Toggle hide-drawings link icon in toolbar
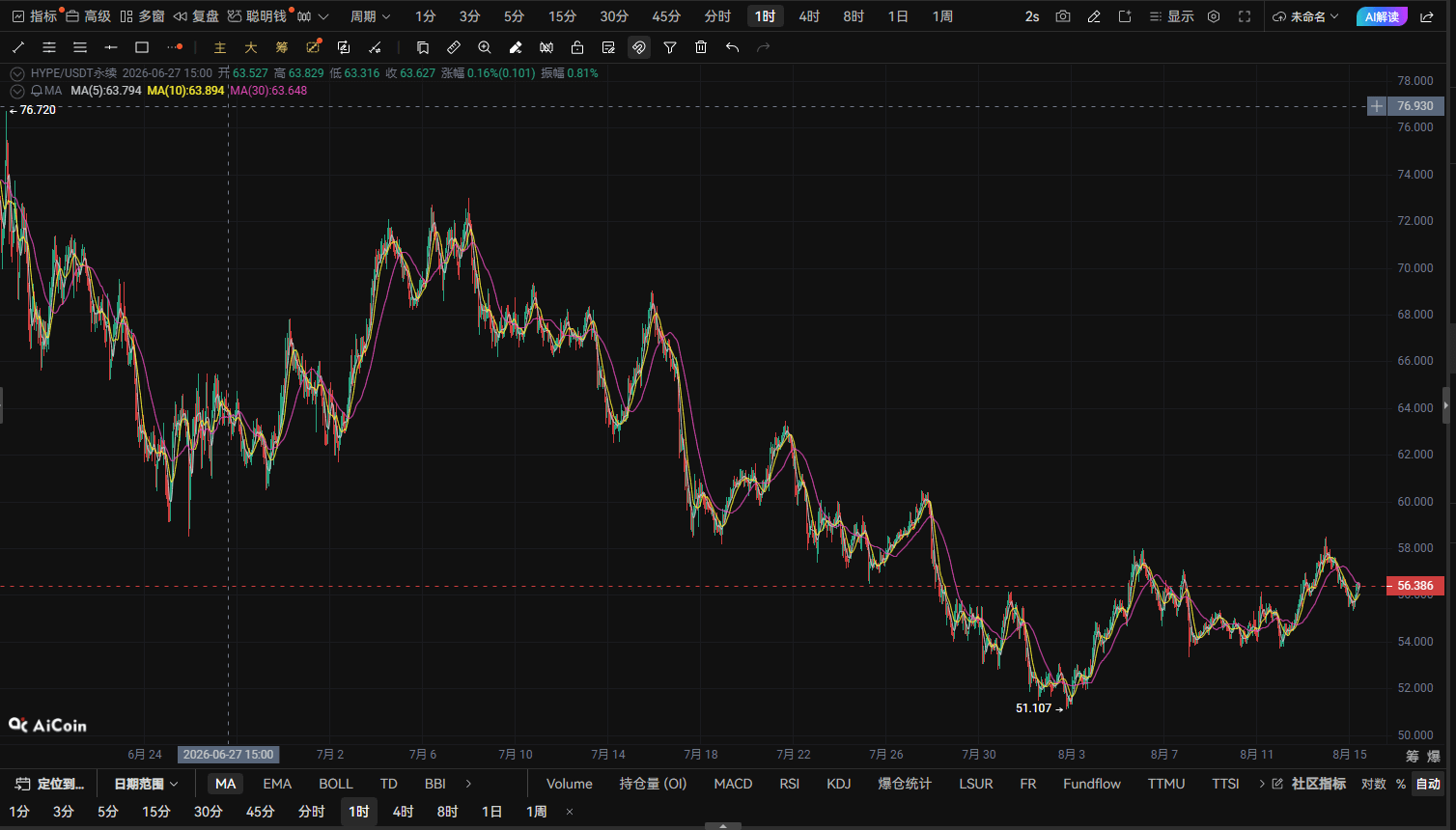Viewport: 1456px width, 830px height. (x=639, y=47)
